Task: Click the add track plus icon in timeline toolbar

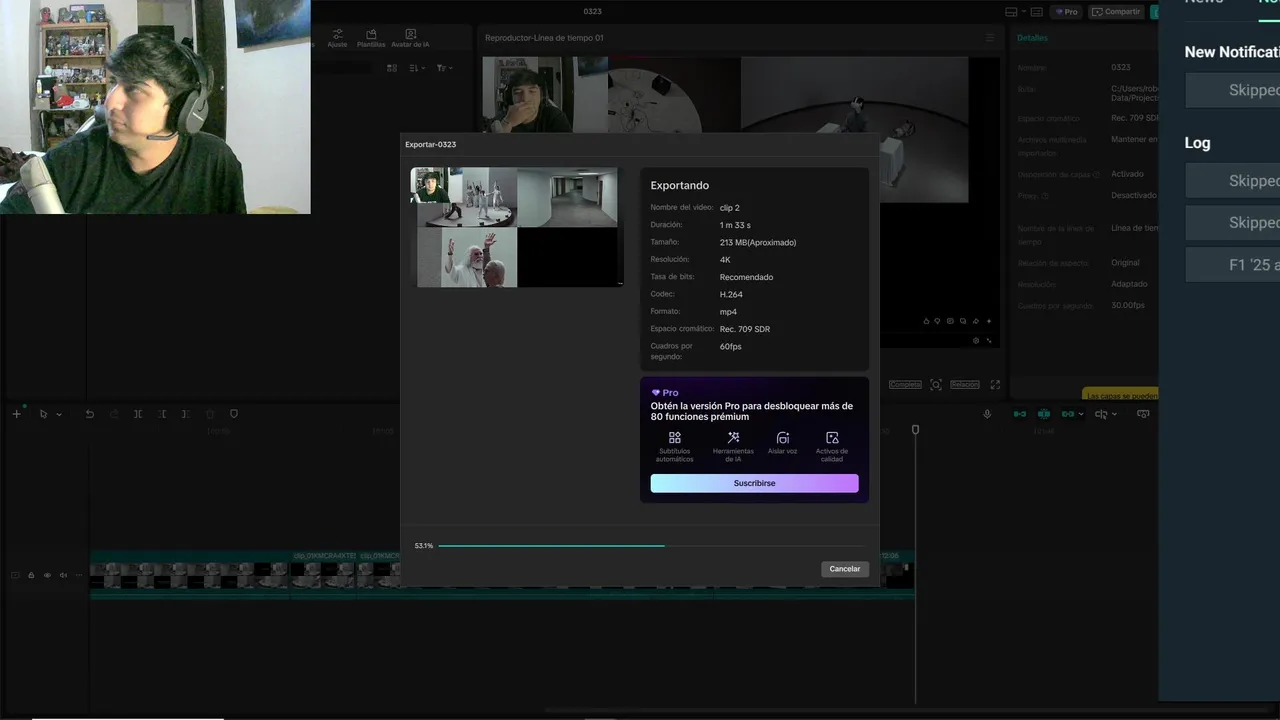Action: [16, 414]
